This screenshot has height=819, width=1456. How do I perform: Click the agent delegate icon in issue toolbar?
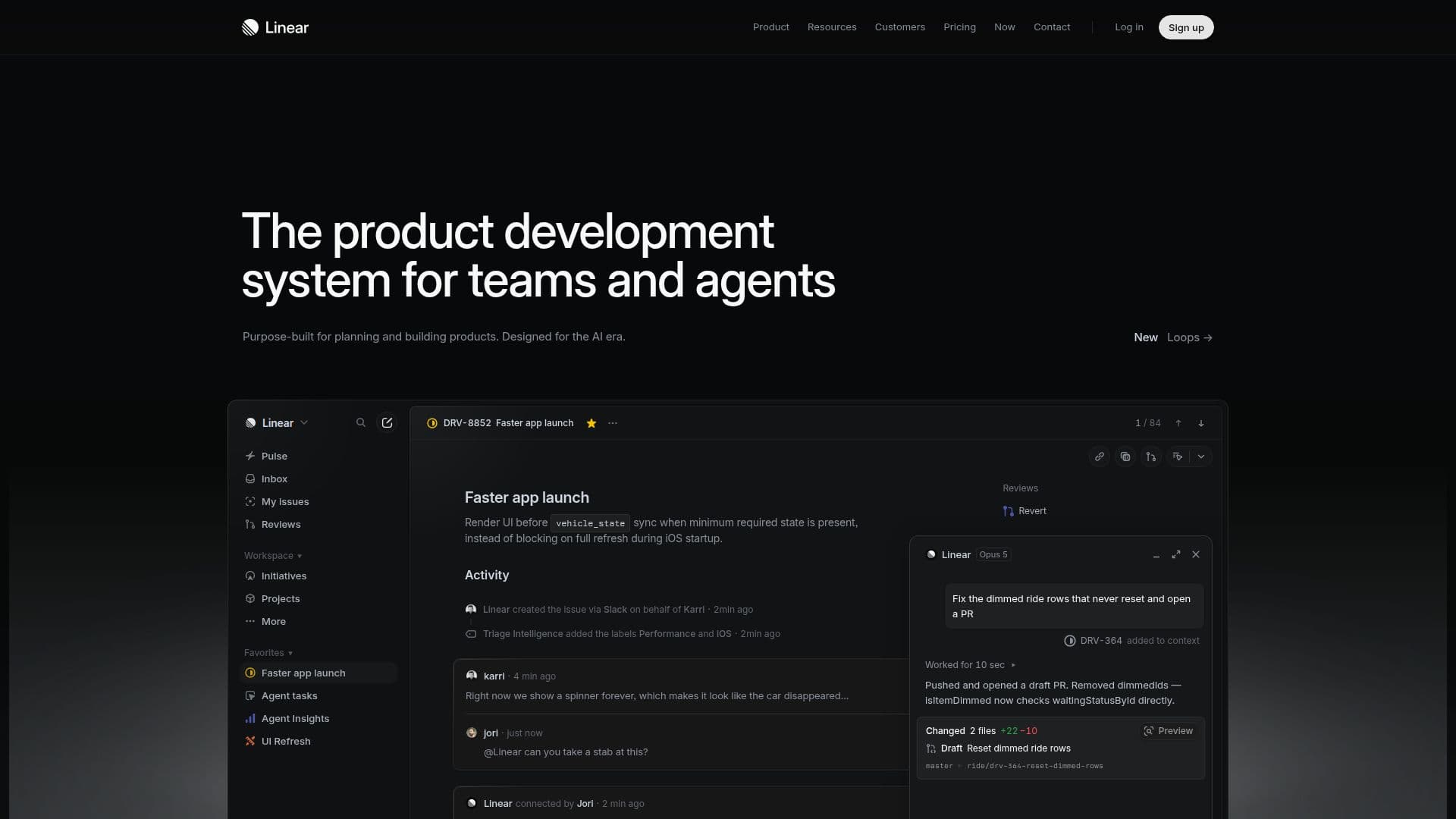click(1178, 457)
